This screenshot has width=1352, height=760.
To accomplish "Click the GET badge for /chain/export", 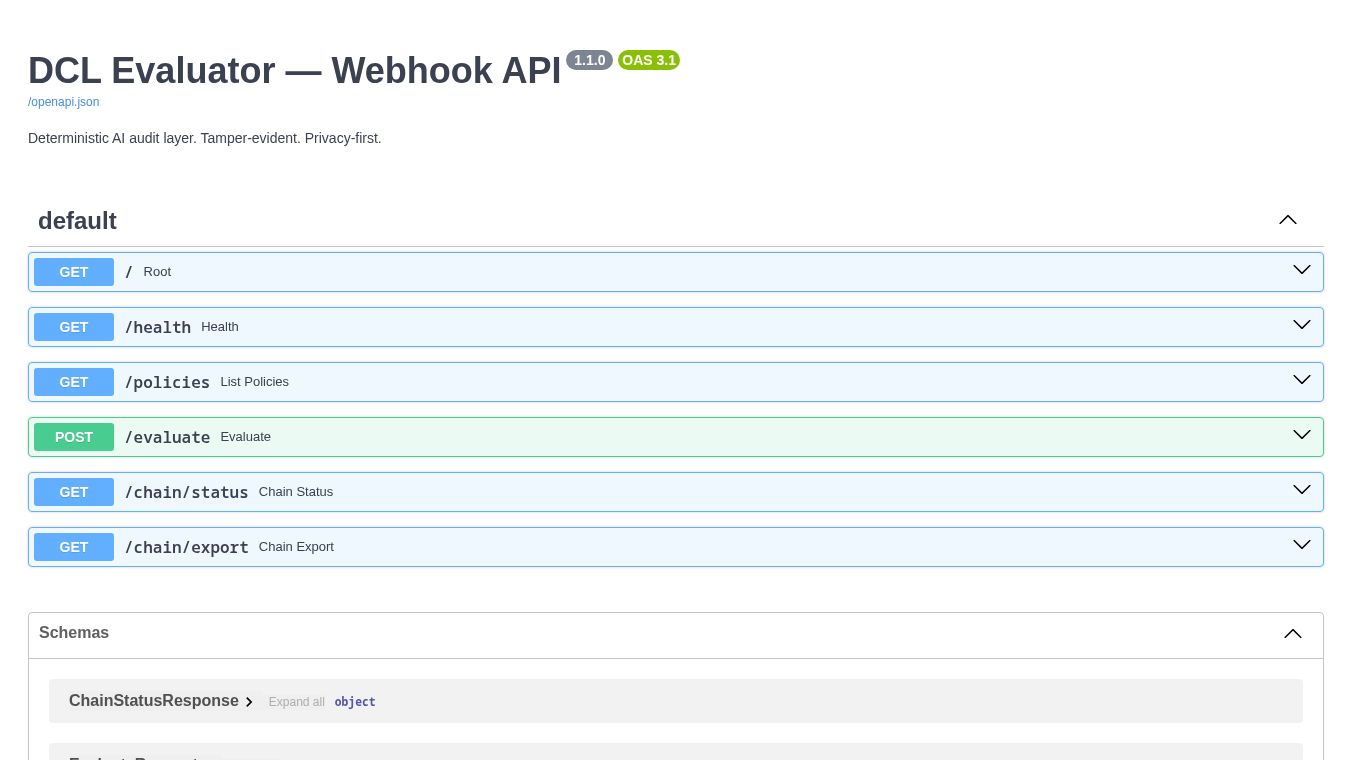I will pos(74,547).
